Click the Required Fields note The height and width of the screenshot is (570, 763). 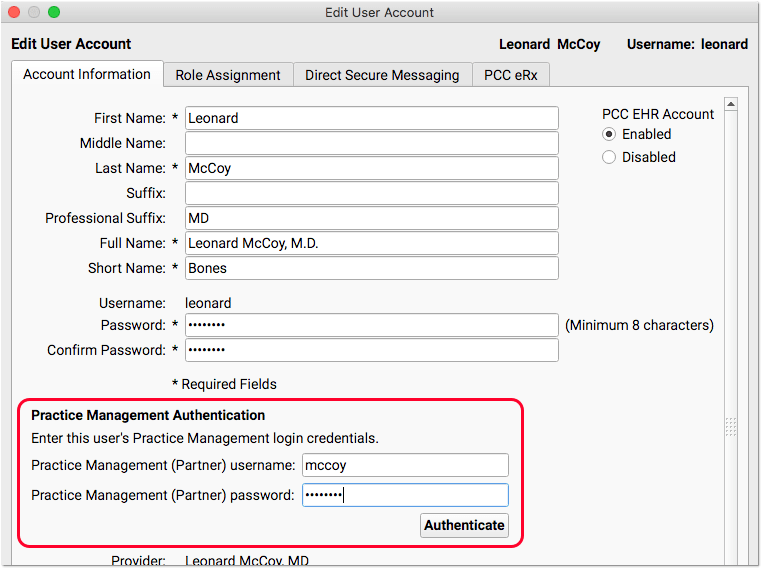click(224, 384)
